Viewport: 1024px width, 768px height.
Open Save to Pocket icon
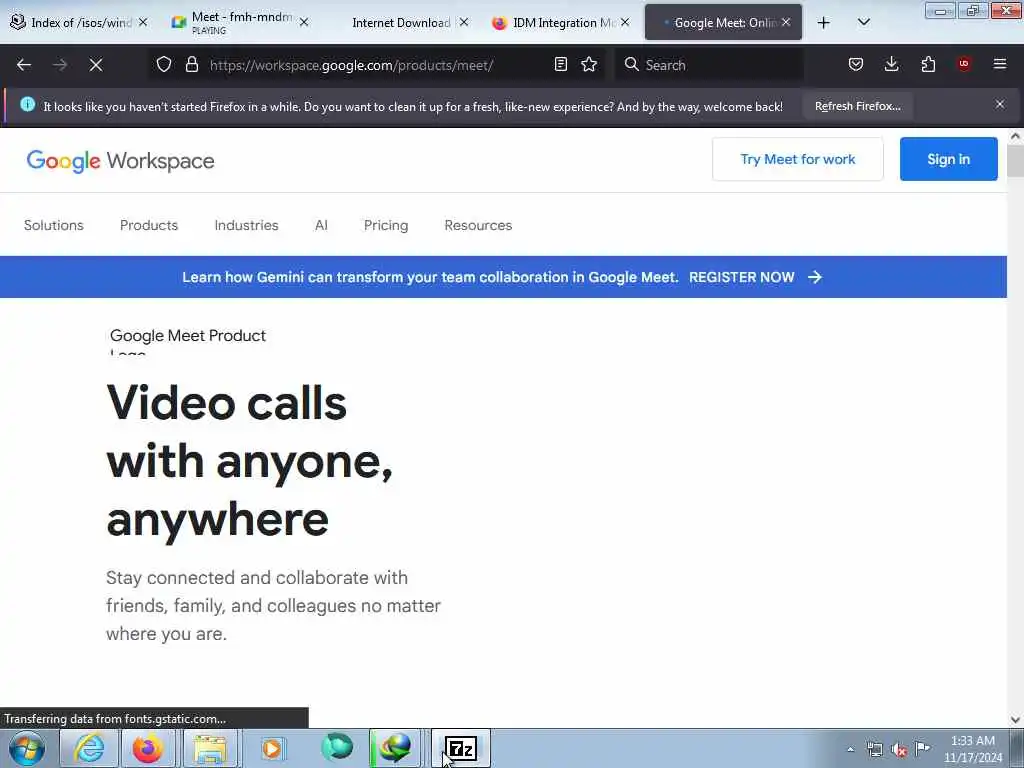tap(856, 64)
